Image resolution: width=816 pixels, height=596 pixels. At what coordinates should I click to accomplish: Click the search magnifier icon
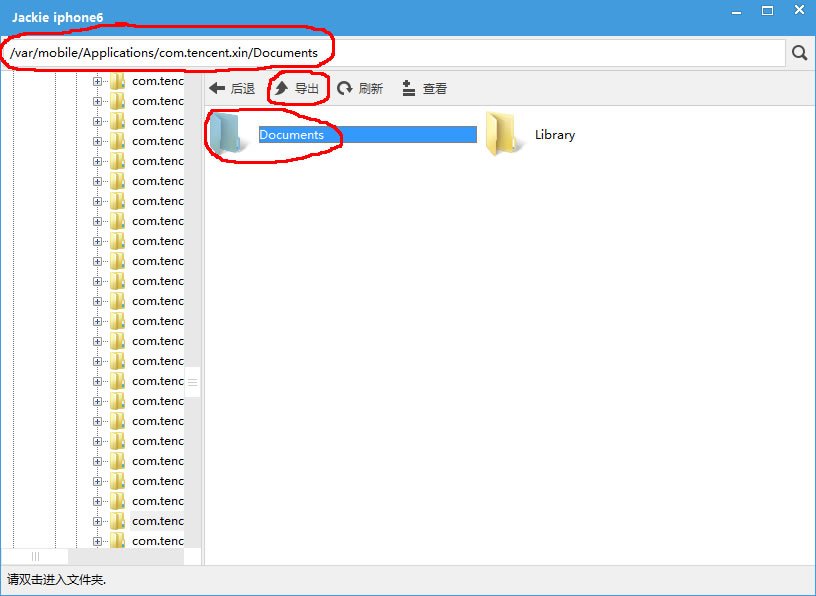[x=799, y=53]
